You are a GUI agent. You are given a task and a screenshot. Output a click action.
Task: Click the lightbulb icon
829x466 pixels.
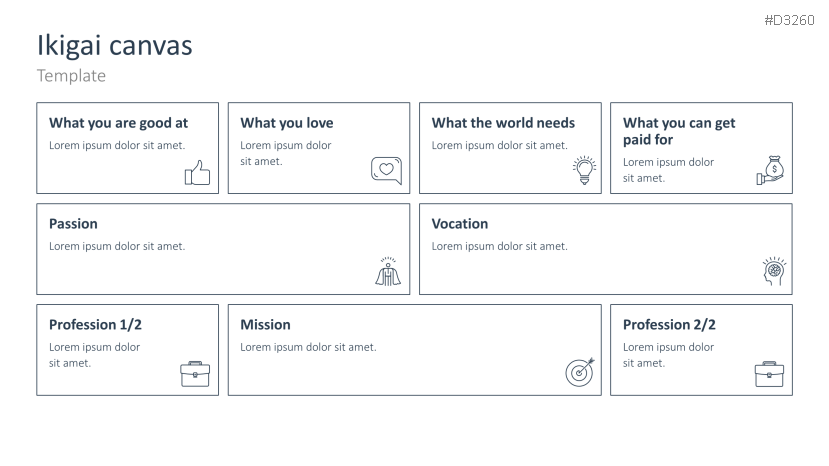tap(583, 171)
